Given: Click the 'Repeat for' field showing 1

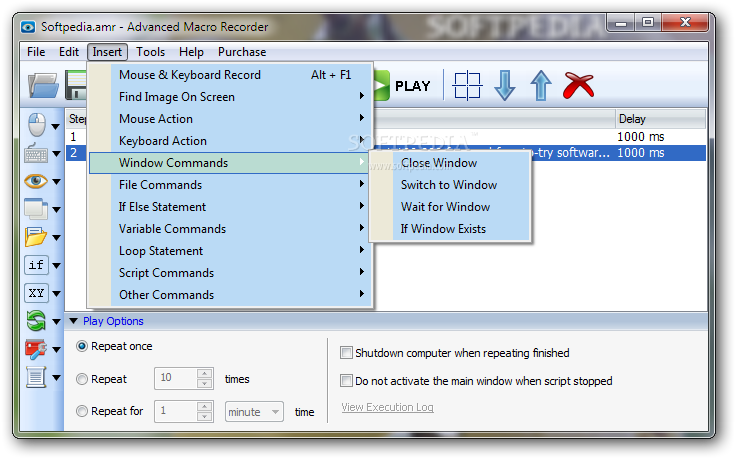Looking at the screenshot, I should [x=176, y=411].
